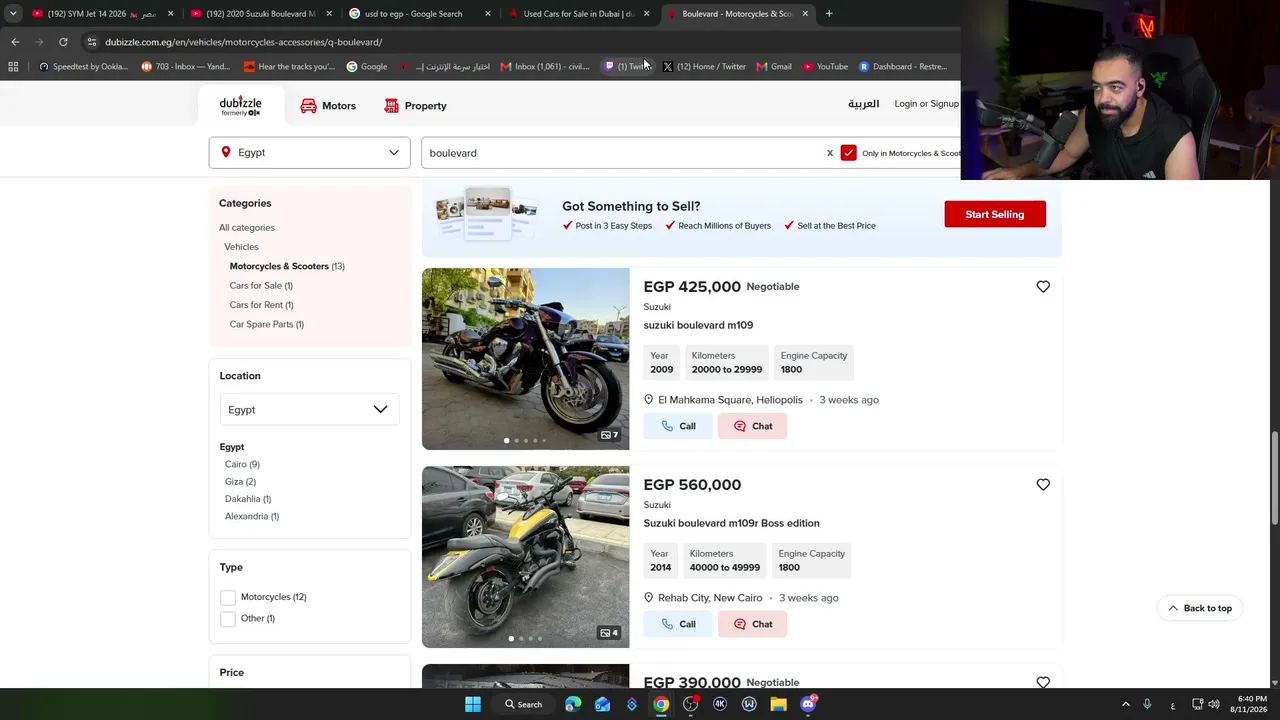
Task: Switch to the 2020 Suzuki Boulevard tab
Action: click(262, 14)
